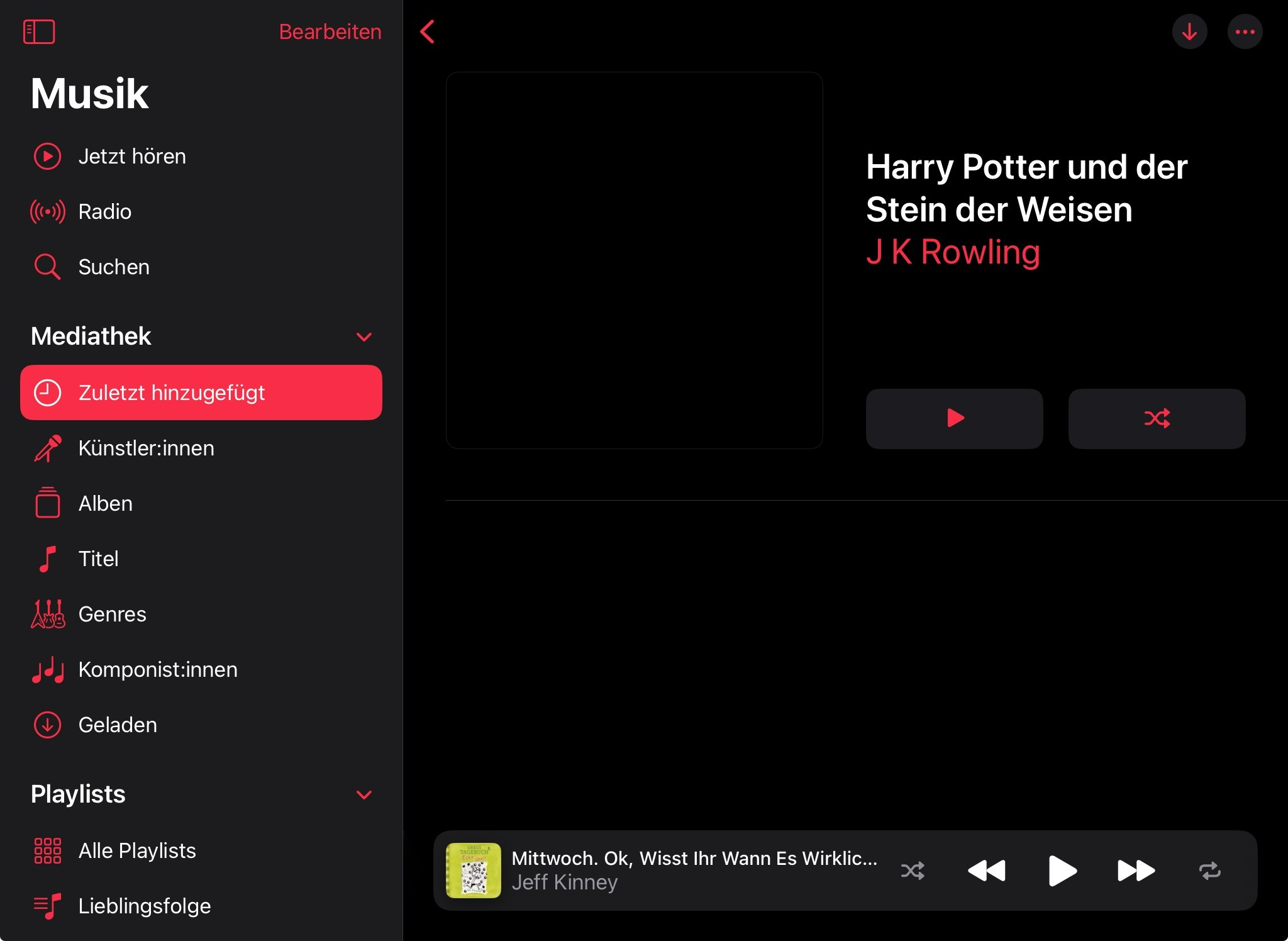The image size is (1288, 941).
Task: Toggle the sidebar visibility icon
Action: [x=39, y=31]
